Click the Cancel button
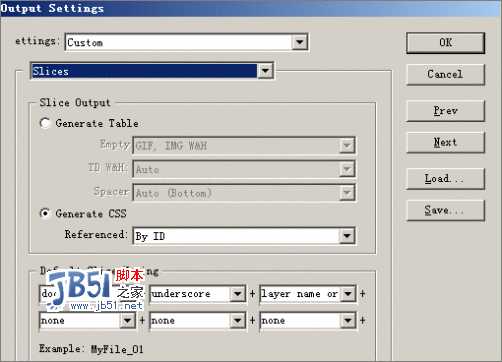This screenshot has height=362, width=502. pyautogui.click(x=445, y=74)
